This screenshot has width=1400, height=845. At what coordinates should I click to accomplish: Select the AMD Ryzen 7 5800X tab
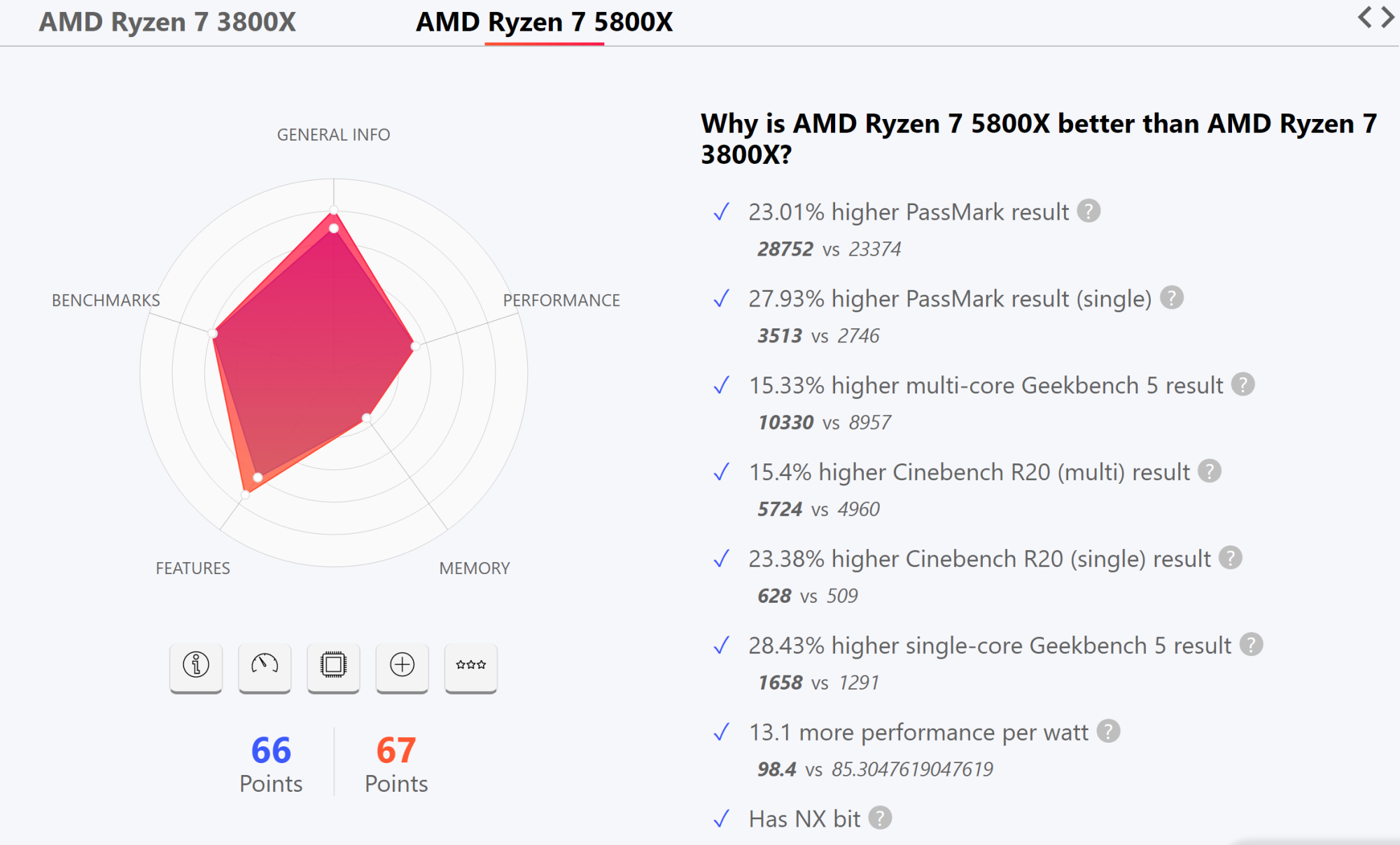544,22
